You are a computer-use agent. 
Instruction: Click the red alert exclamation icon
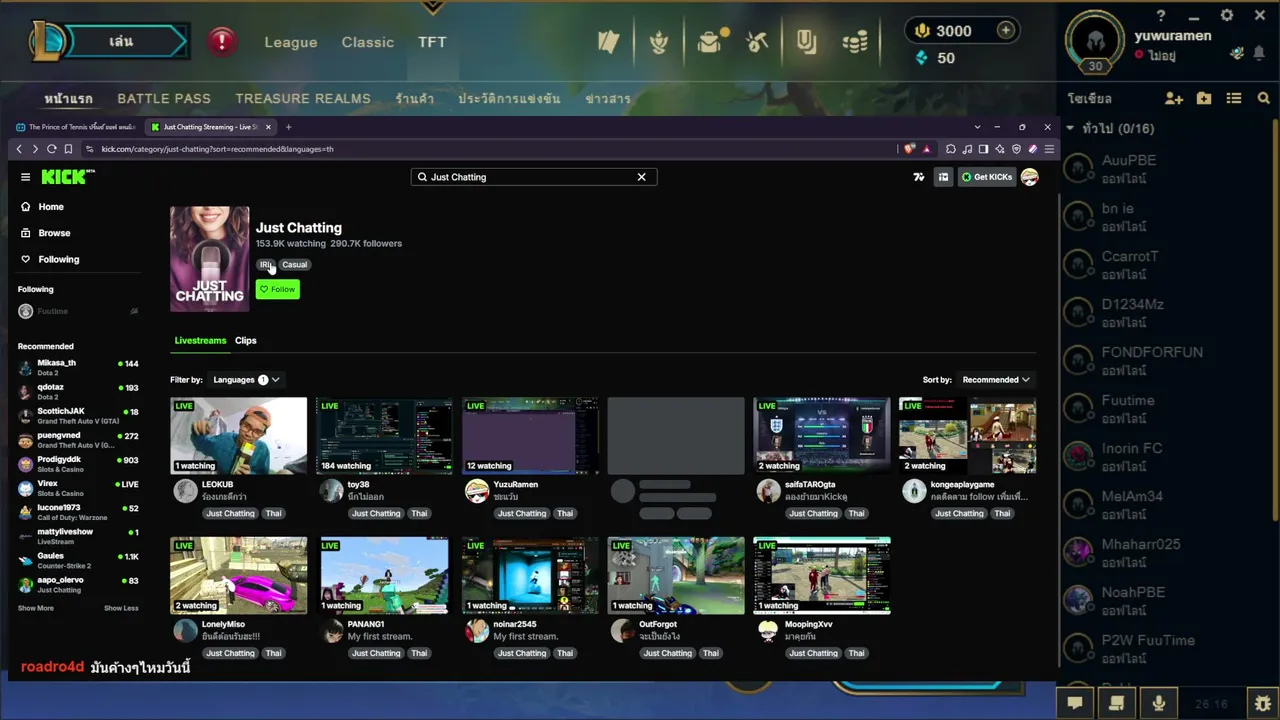pos(222,41)
